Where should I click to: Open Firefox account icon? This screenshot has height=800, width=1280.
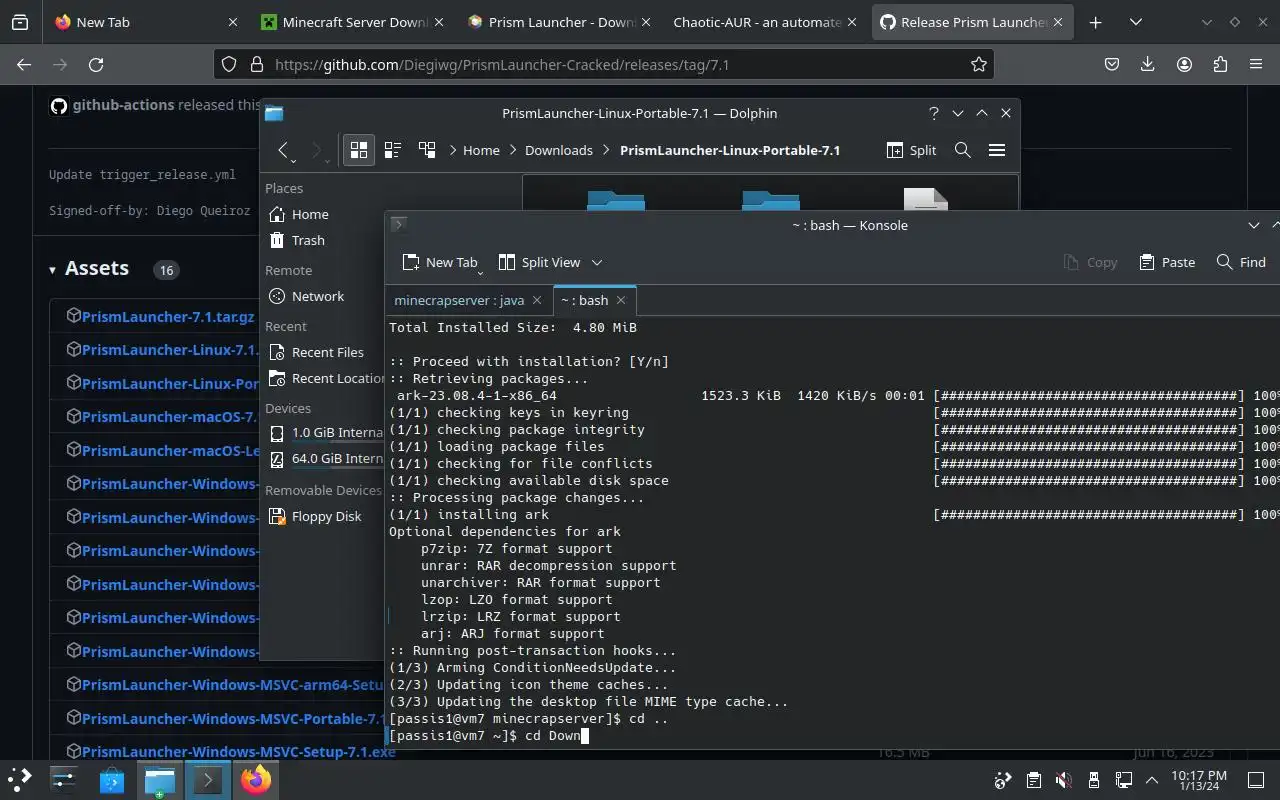(x=1184, y=64)
